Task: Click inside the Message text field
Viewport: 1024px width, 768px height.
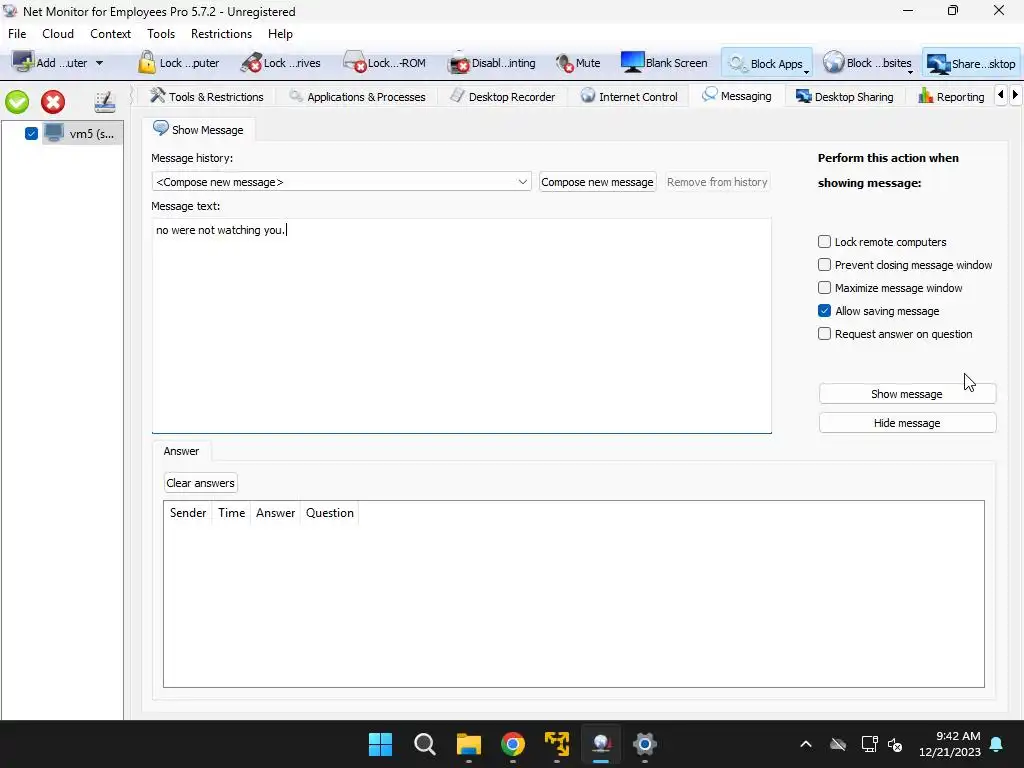Action: point(461,325)
